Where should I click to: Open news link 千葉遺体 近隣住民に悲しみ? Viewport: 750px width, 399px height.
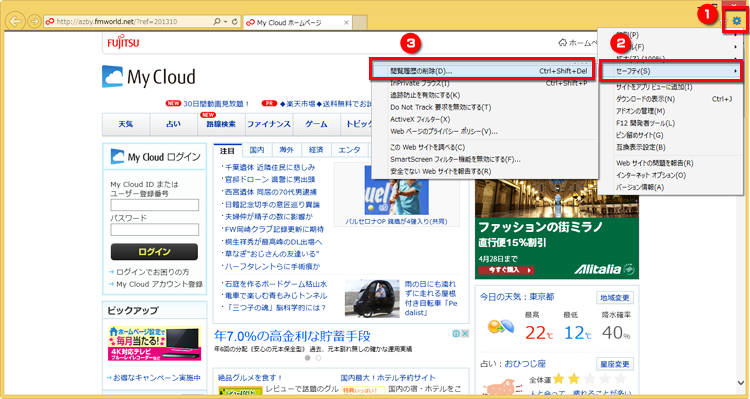click(x=270, y=167)
